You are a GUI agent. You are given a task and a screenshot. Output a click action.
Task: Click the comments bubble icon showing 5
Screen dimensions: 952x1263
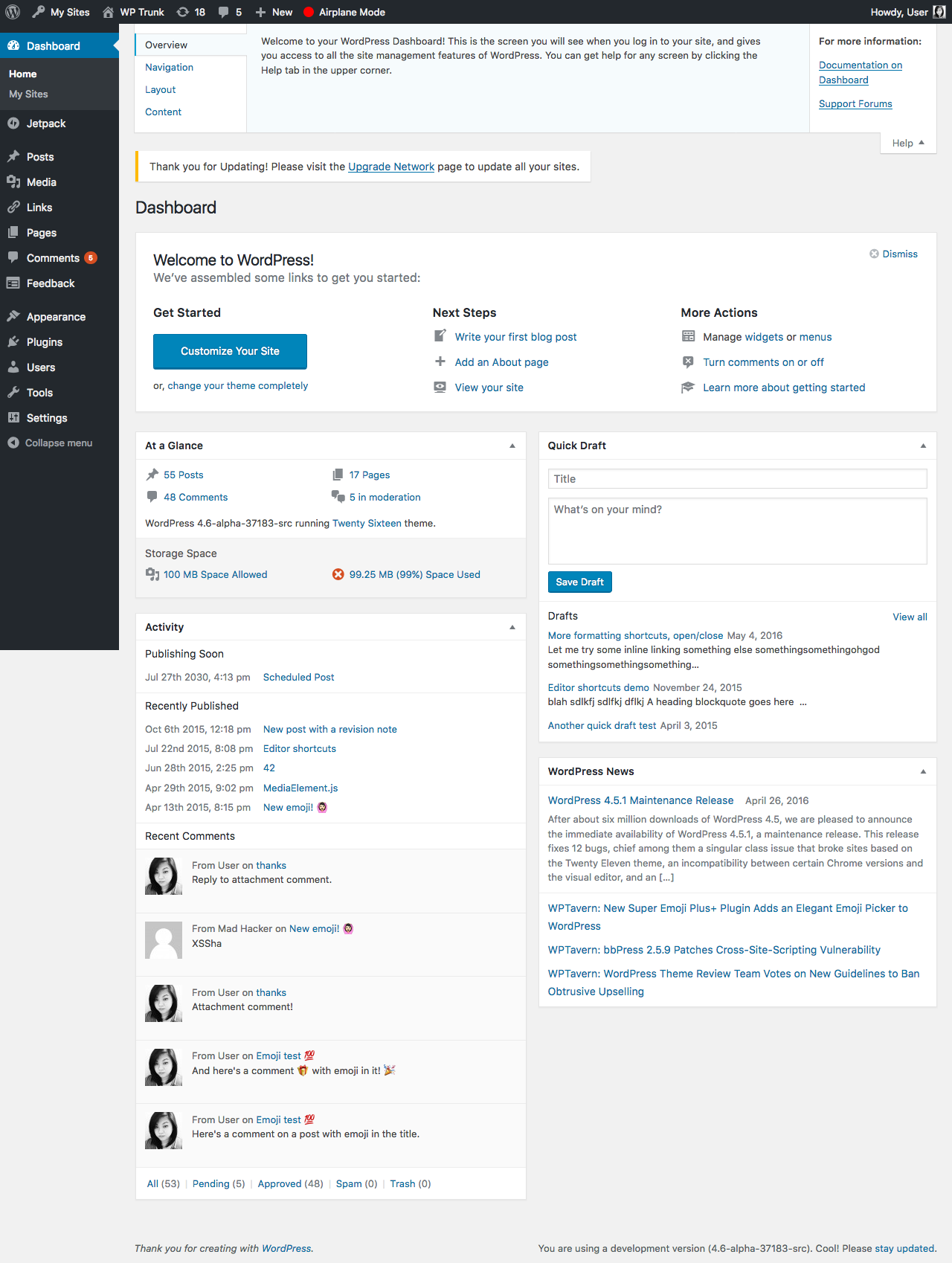coord(230,12)
